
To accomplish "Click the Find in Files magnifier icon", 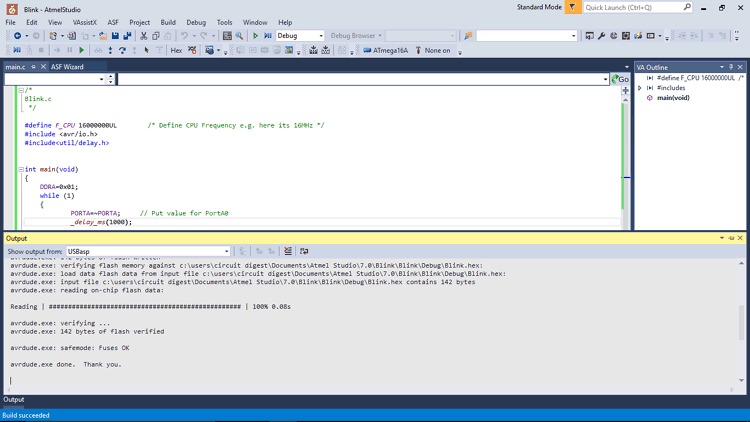I will 239,36.
